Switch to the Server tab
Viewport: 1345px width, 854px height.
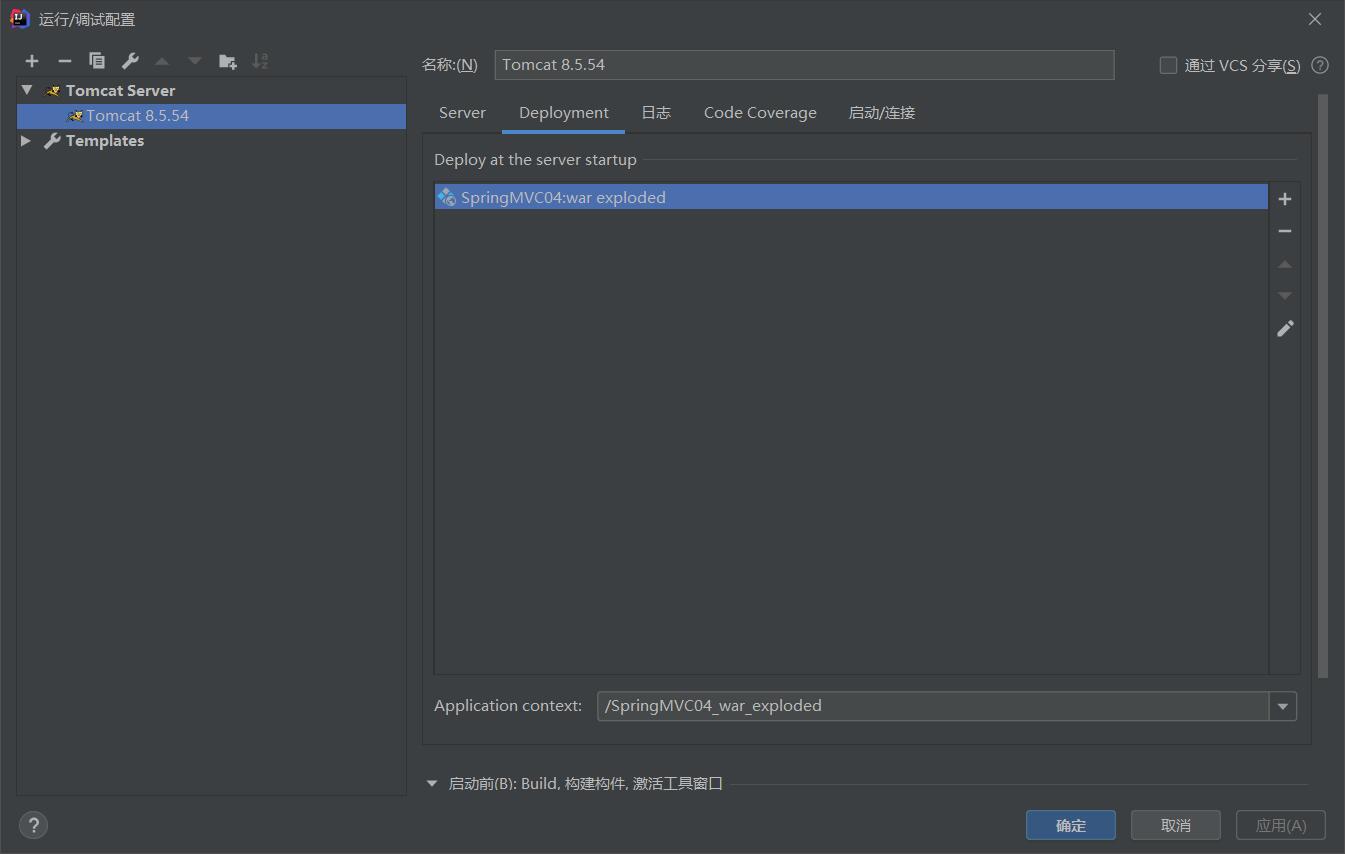pyautogui.click(x=462, y=113)
